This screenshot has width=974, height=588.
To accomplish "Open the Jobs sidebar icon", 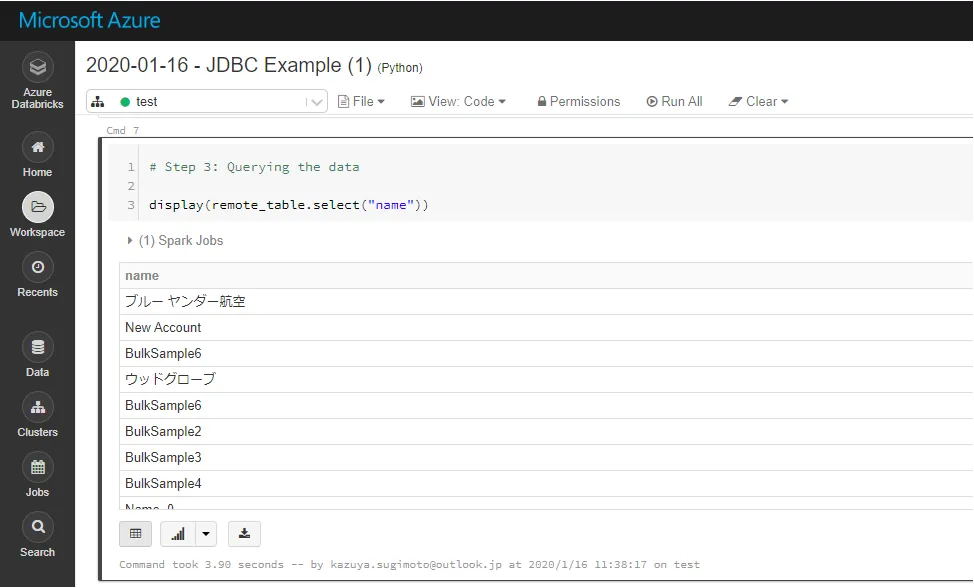I will click(37, 470).
